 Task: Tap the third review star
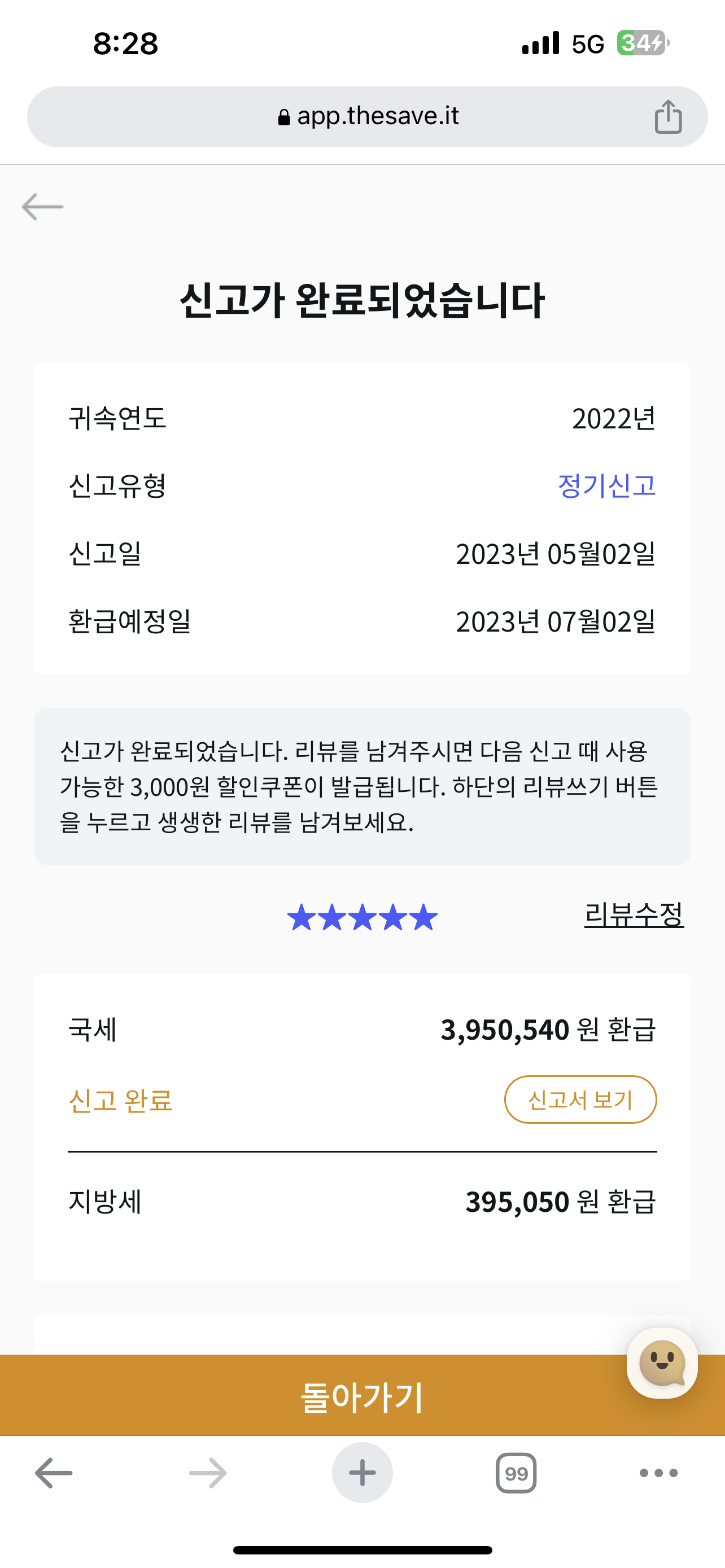click(362, 917)
